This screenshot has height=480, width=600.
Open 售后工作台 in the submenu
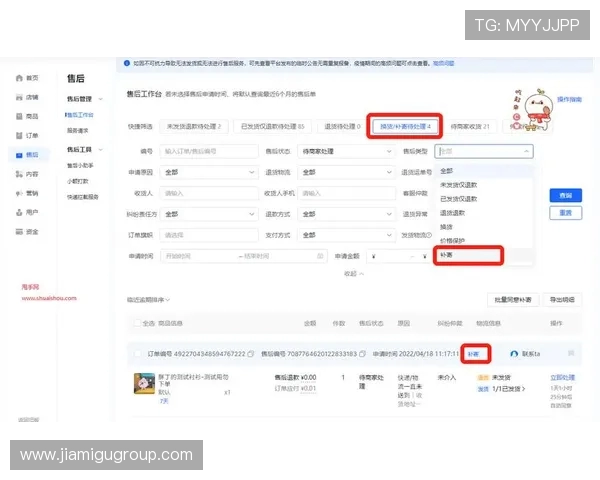click(80, 115)
